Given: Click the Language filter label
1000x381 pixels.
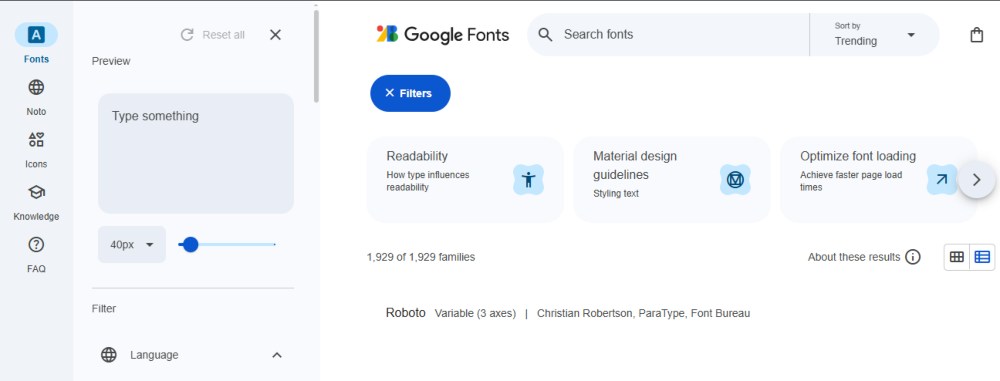Looking at the screenshot, I should click(154, 355).
